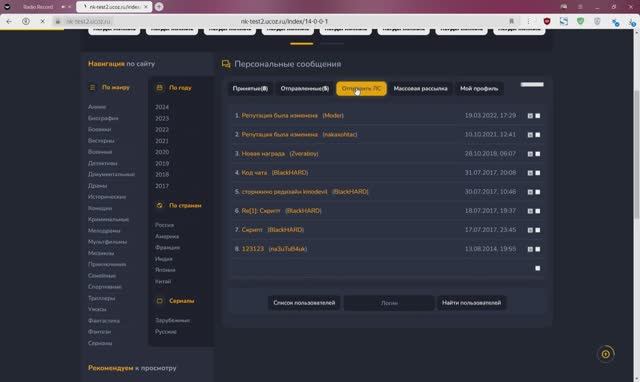The height and width of the screenshot is (382, 640).
Task: Click the 'По году' calendar icon
Action: 160,87
